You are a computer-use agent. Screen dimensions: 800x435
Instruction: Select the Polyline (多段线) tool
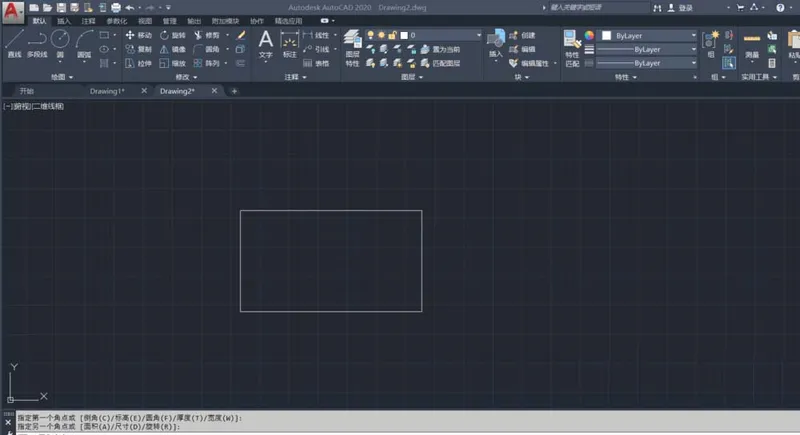click(x=37, y=44)
